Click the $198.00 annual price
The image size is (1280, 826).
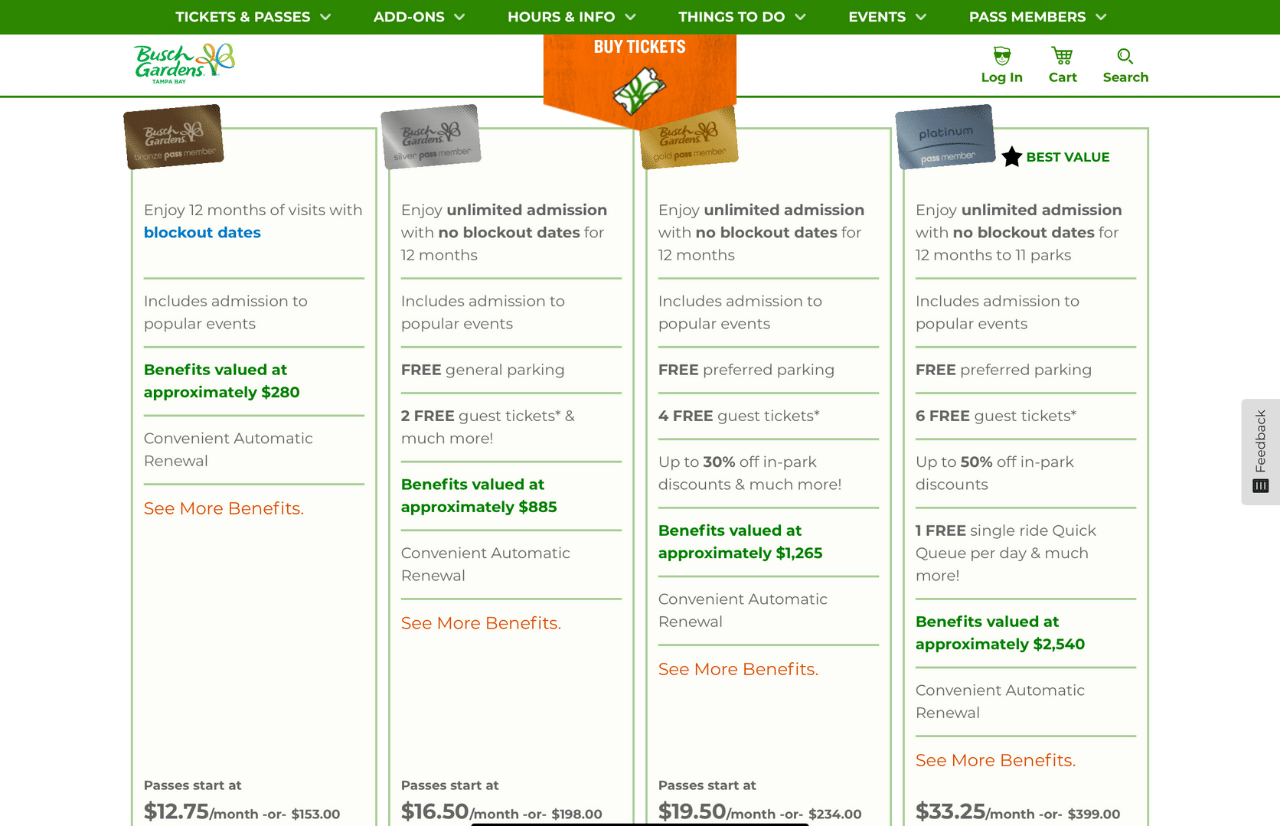coord(577,815)
